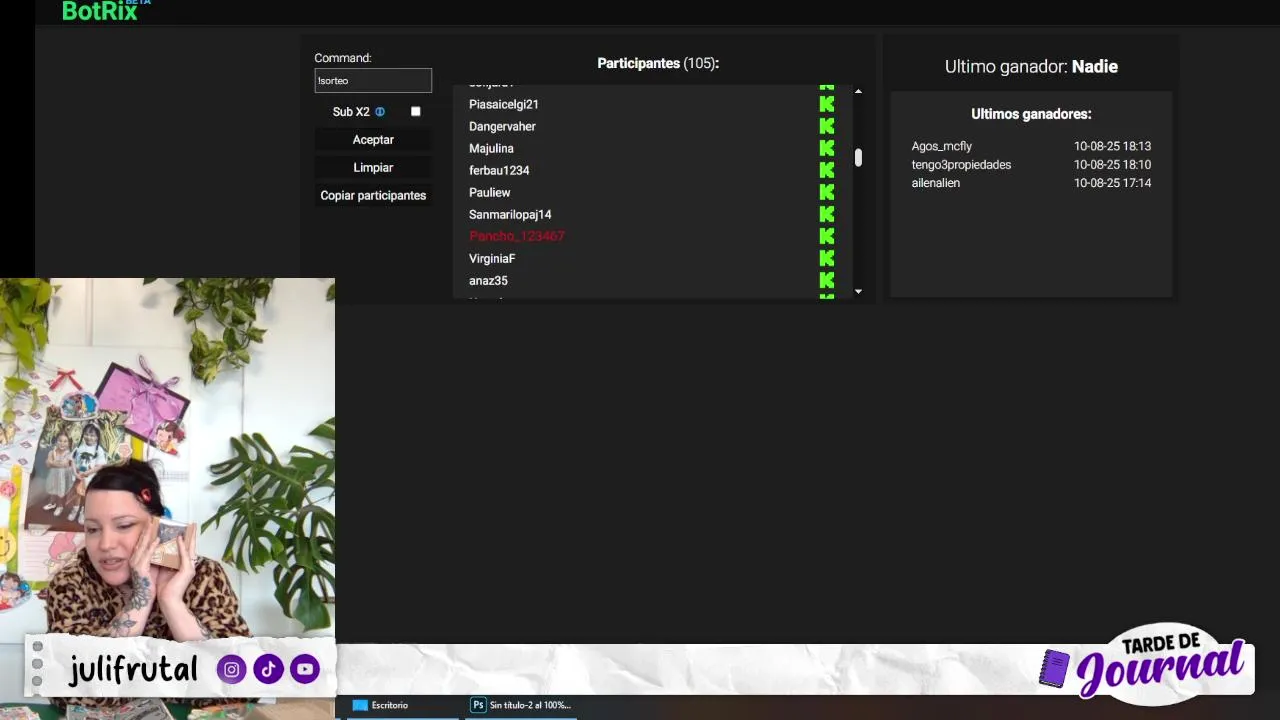This screenshot has width=1280, height=720.
Task: Click the Kick icon next to Dangervaher
Action: (827, 126)
